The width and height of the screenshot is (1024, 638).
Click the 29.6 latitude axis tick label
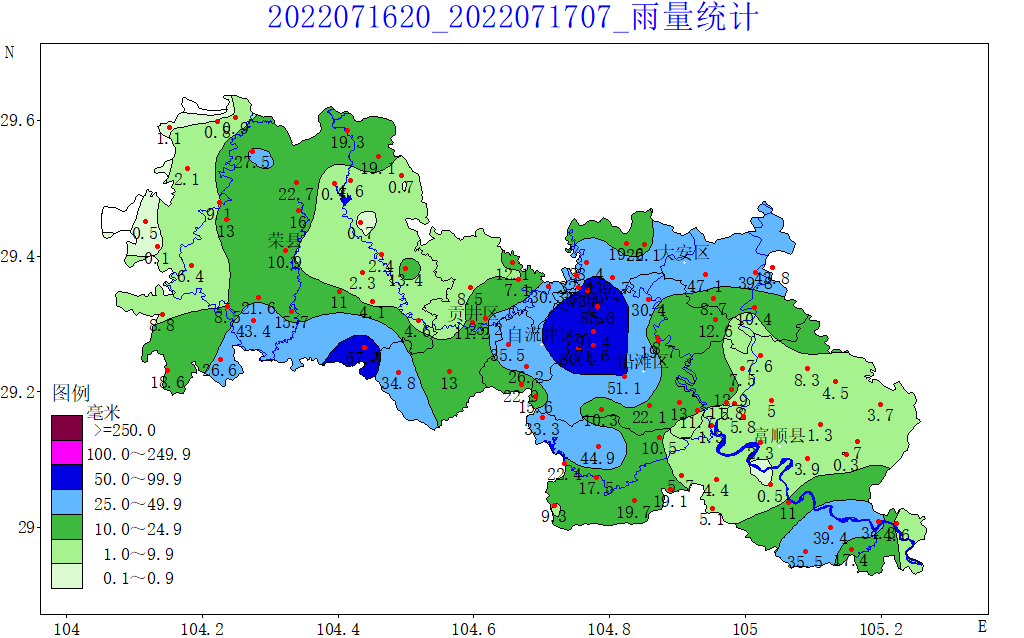click(18, 120)
